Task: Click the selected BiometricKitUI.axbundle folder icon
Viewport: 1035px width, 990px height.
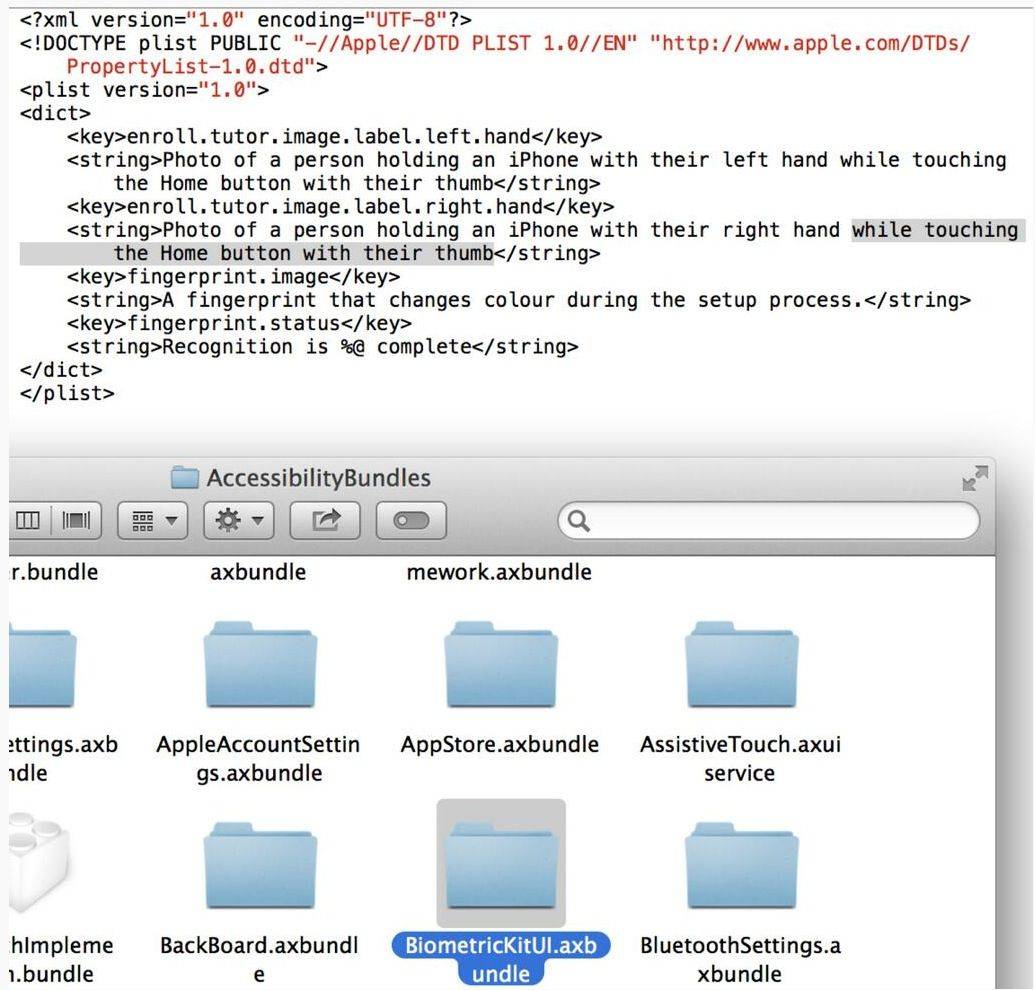Action: (500, 862)
